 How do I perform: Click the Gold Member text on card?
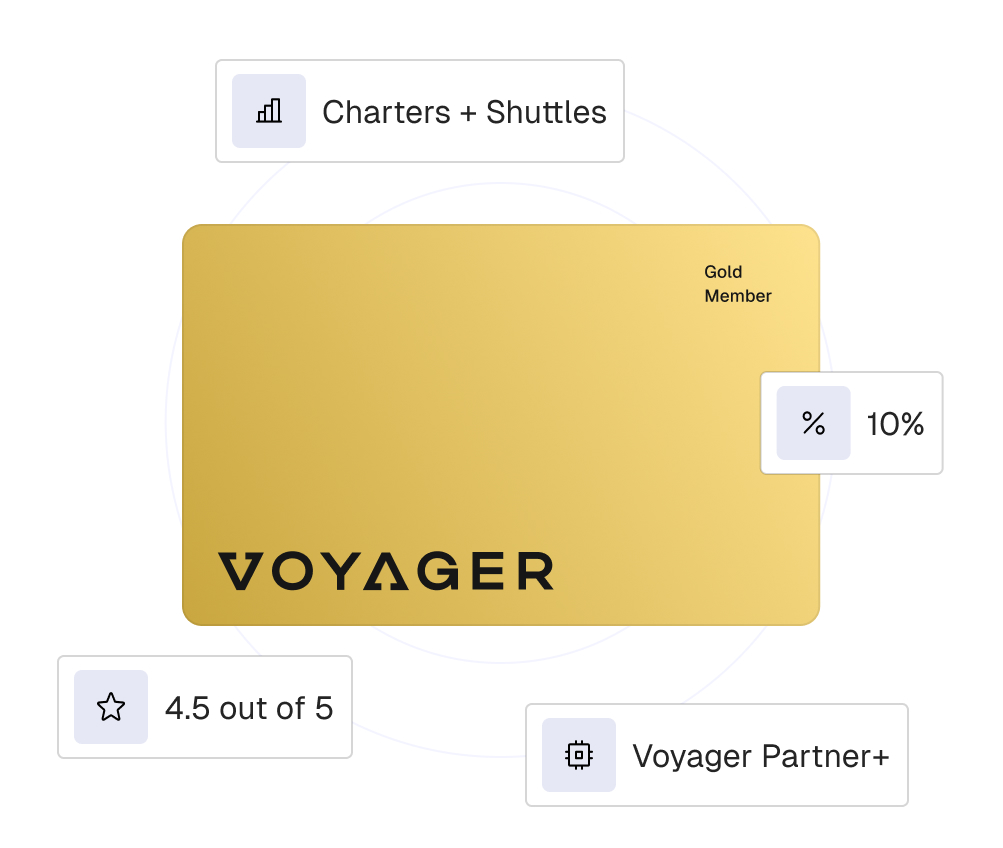pos(738,284)
